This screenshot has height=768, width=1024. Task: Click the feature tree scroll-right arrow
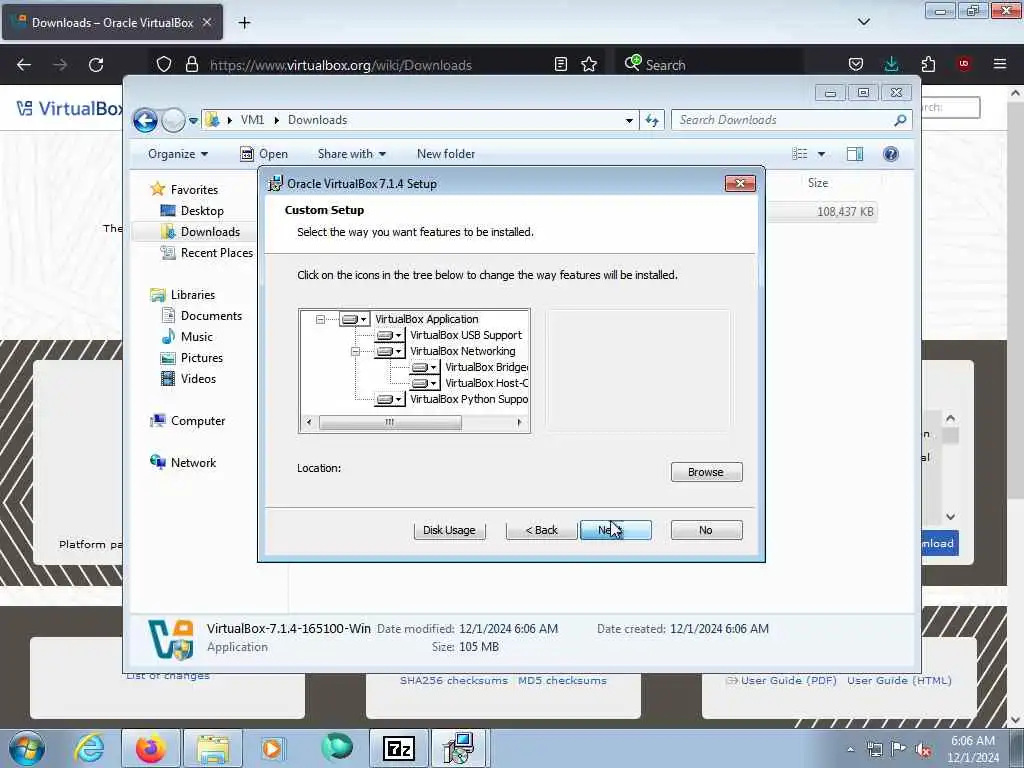tap(519, 423)
